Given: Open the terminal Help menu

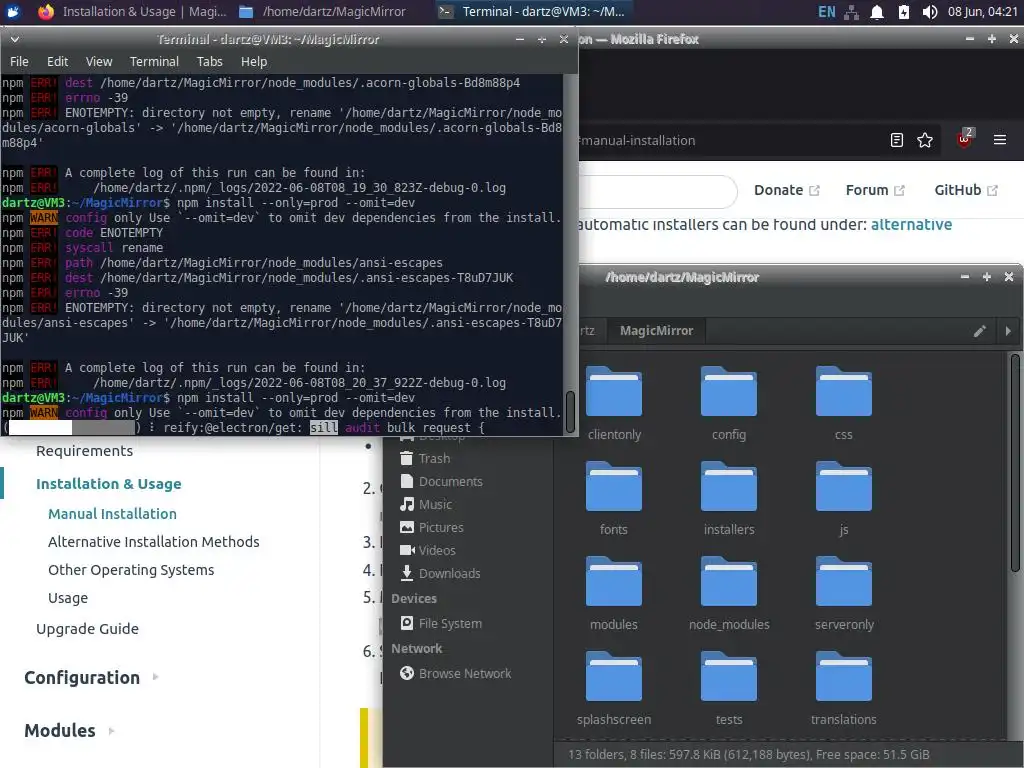Looking at the screenshot, I should pos(254,61).
